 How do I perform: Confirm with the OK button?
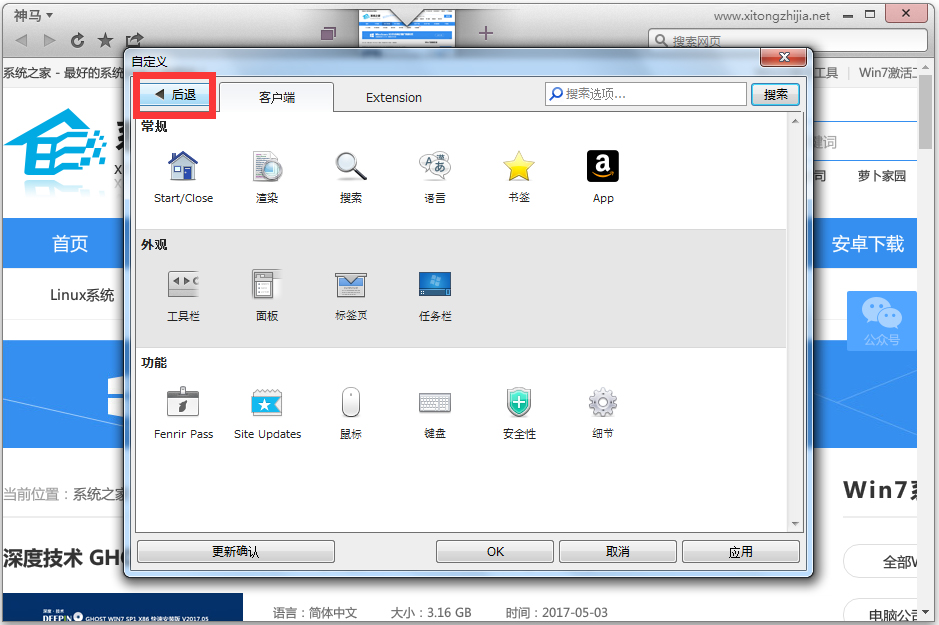(495, 551)
